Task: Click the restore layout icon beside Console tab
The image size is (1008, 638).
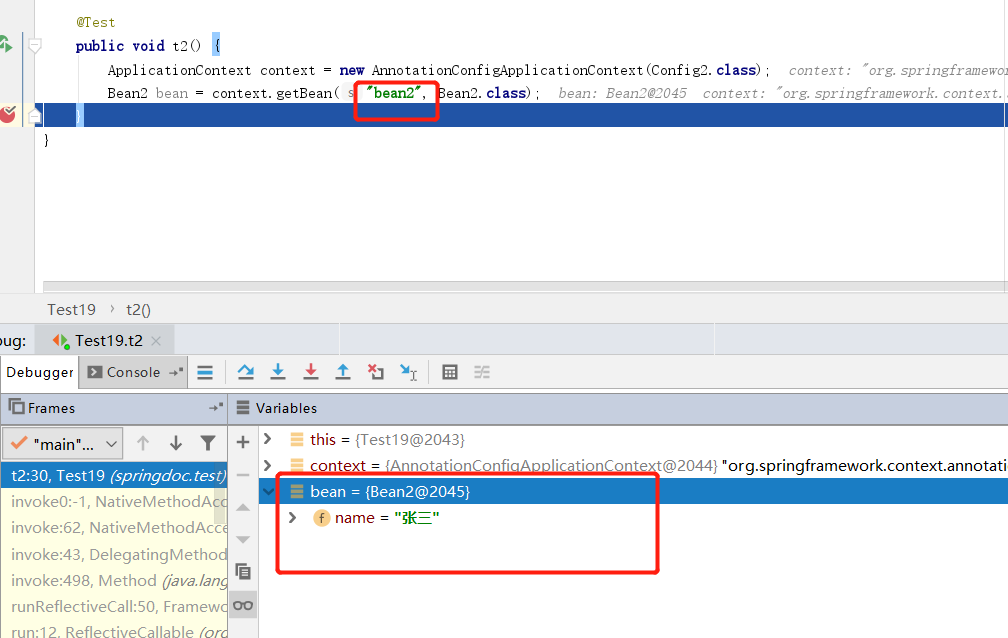Action: pos(176,372)
